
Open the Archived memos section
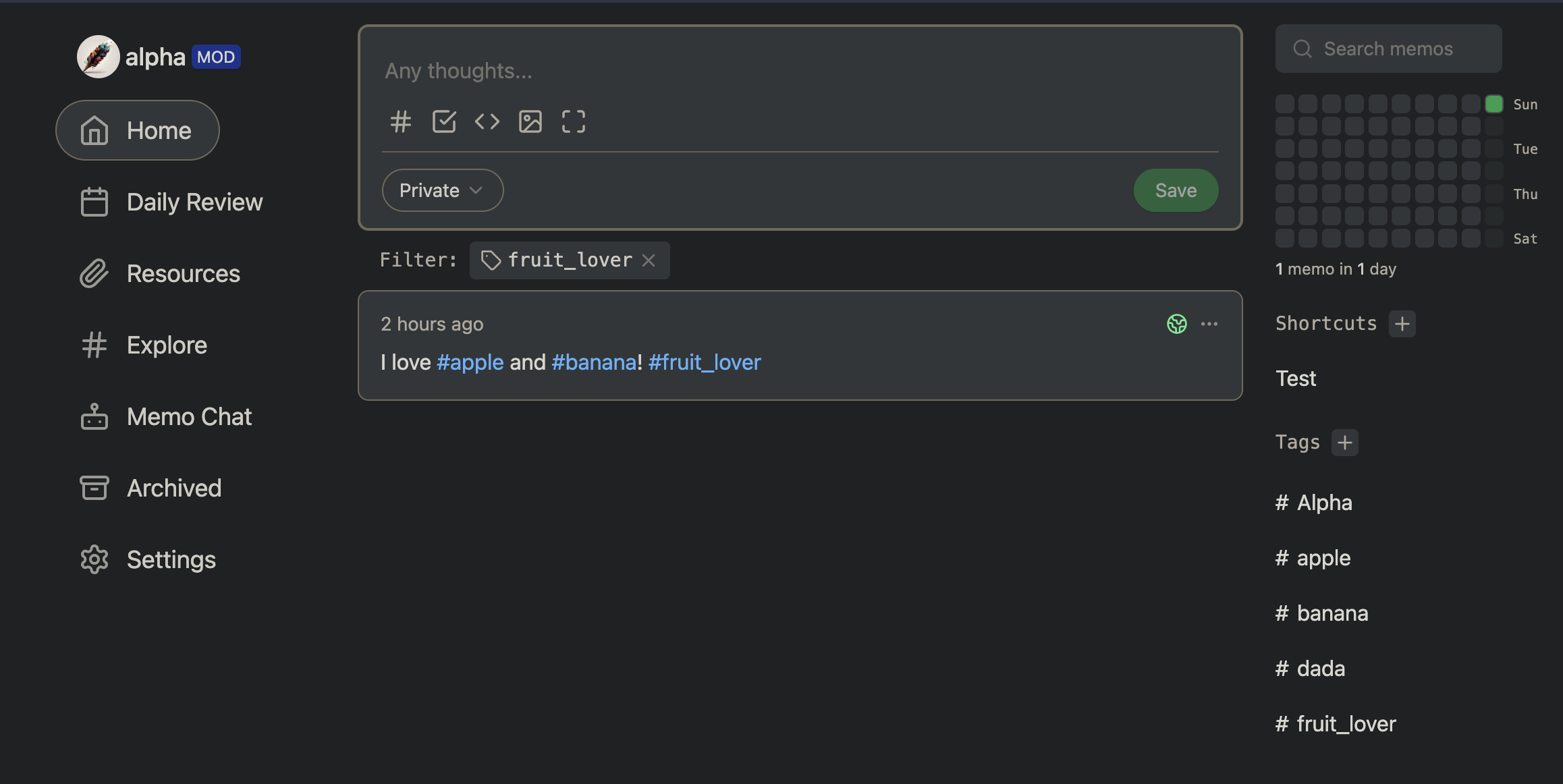click(x=173, y=488)
